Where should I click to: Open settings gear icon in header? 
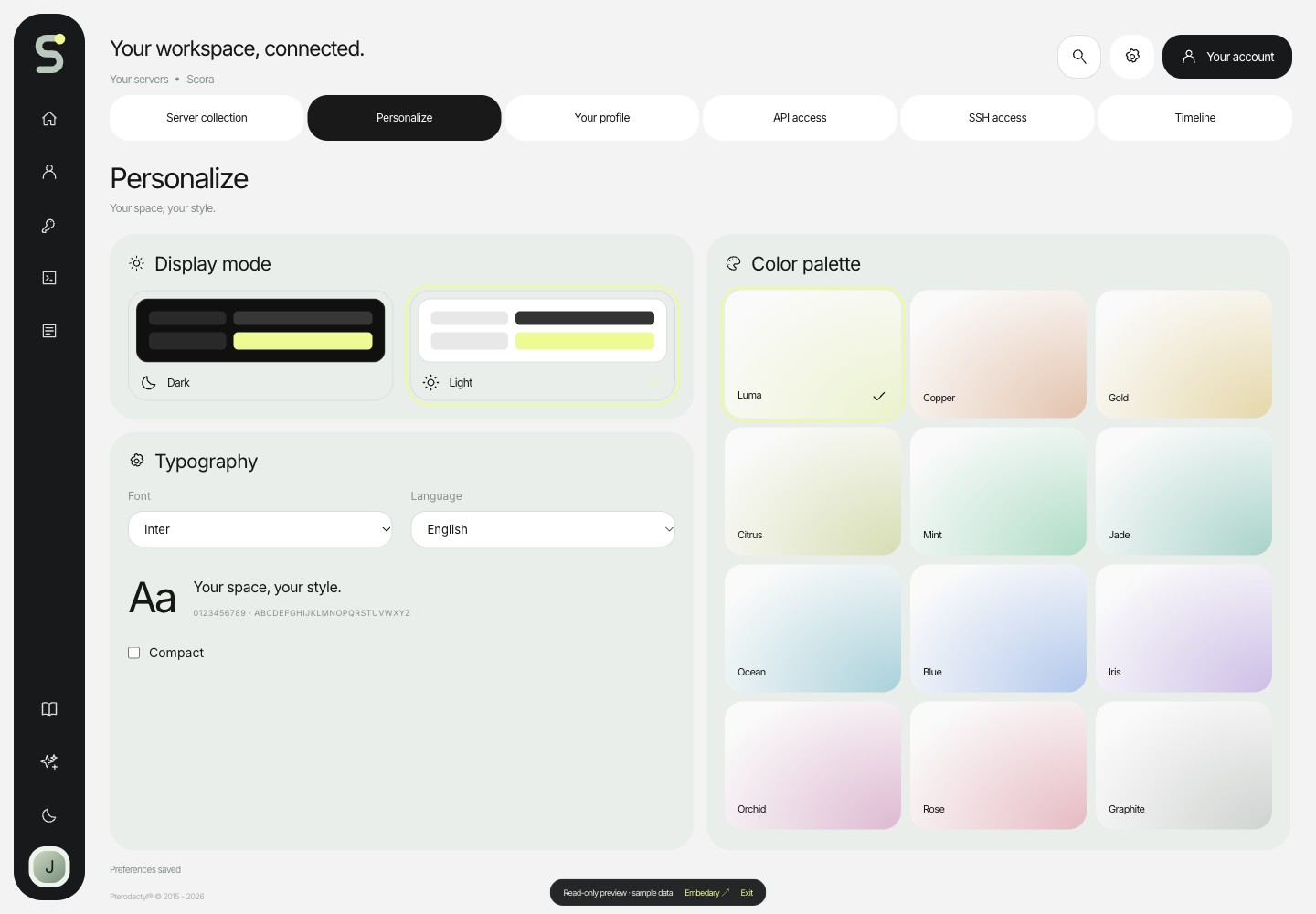pos(1132,57)
